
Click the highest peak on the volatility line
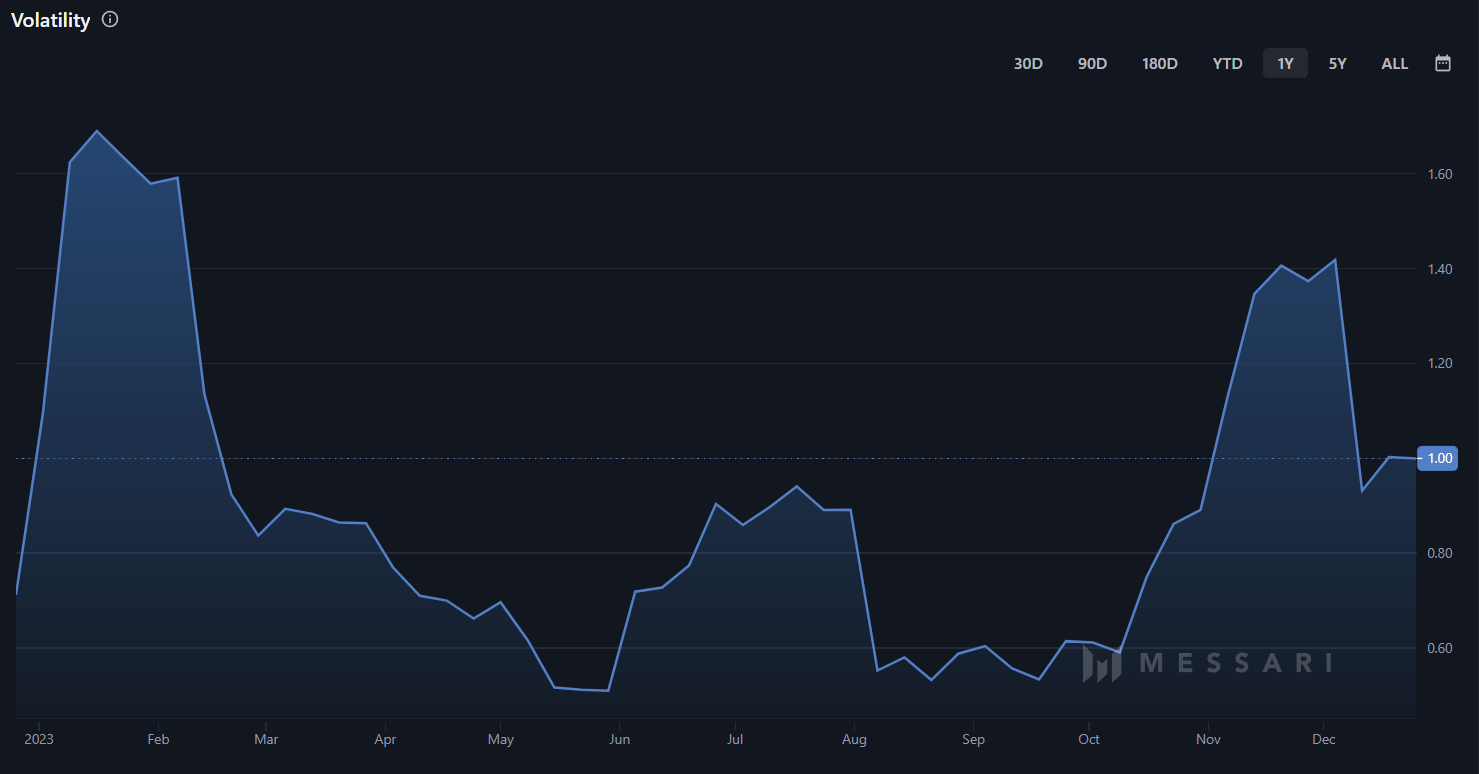[x=97, y=131]
